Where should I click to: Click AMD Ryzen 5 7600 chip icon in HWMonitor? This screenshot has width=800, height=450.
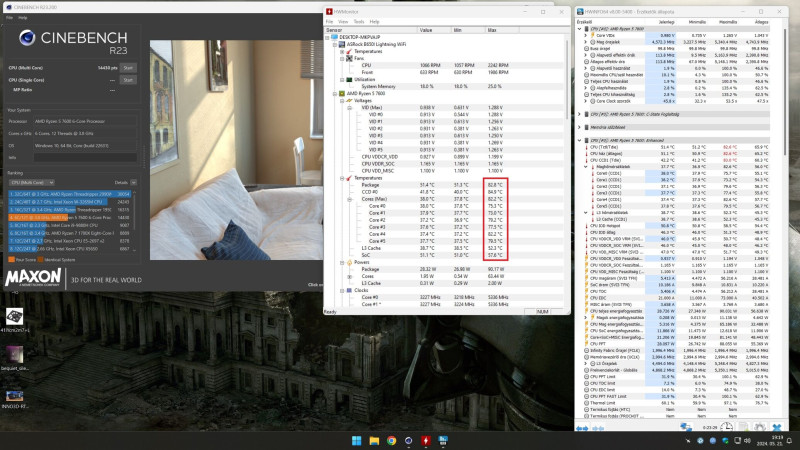point(342,93)
